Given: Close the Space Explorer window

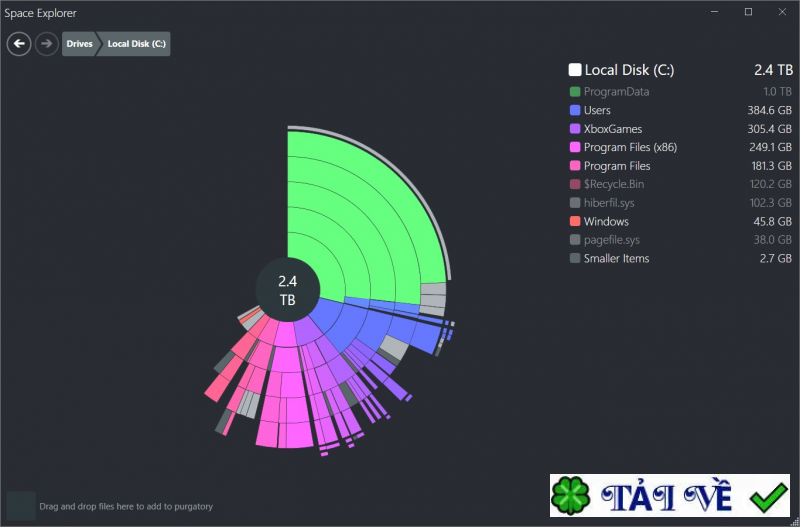Looking at the screenshot, I should tap(782, 12).
